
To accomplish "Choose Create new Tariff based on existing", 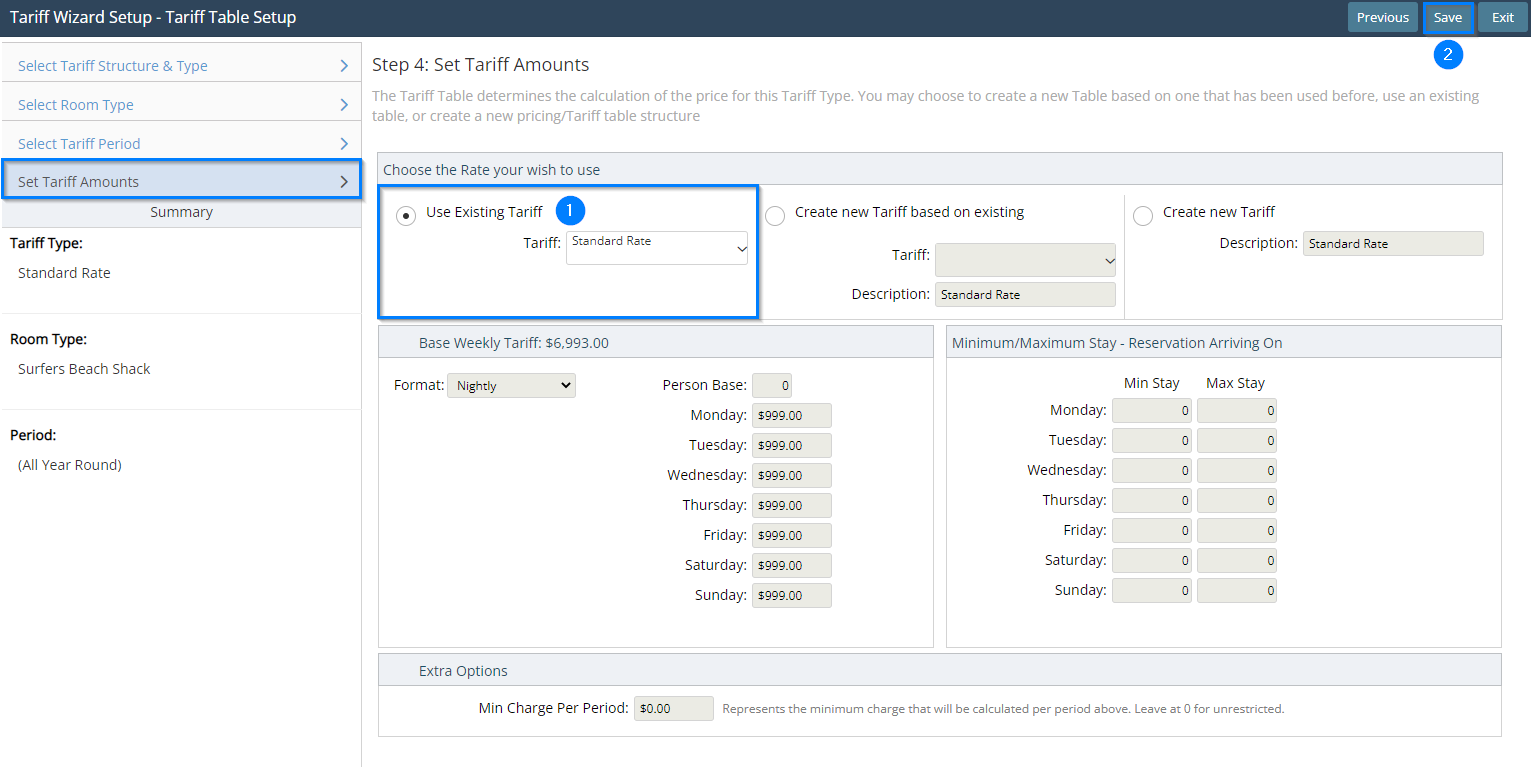I will pyautogui.click(x=775, y=216).
